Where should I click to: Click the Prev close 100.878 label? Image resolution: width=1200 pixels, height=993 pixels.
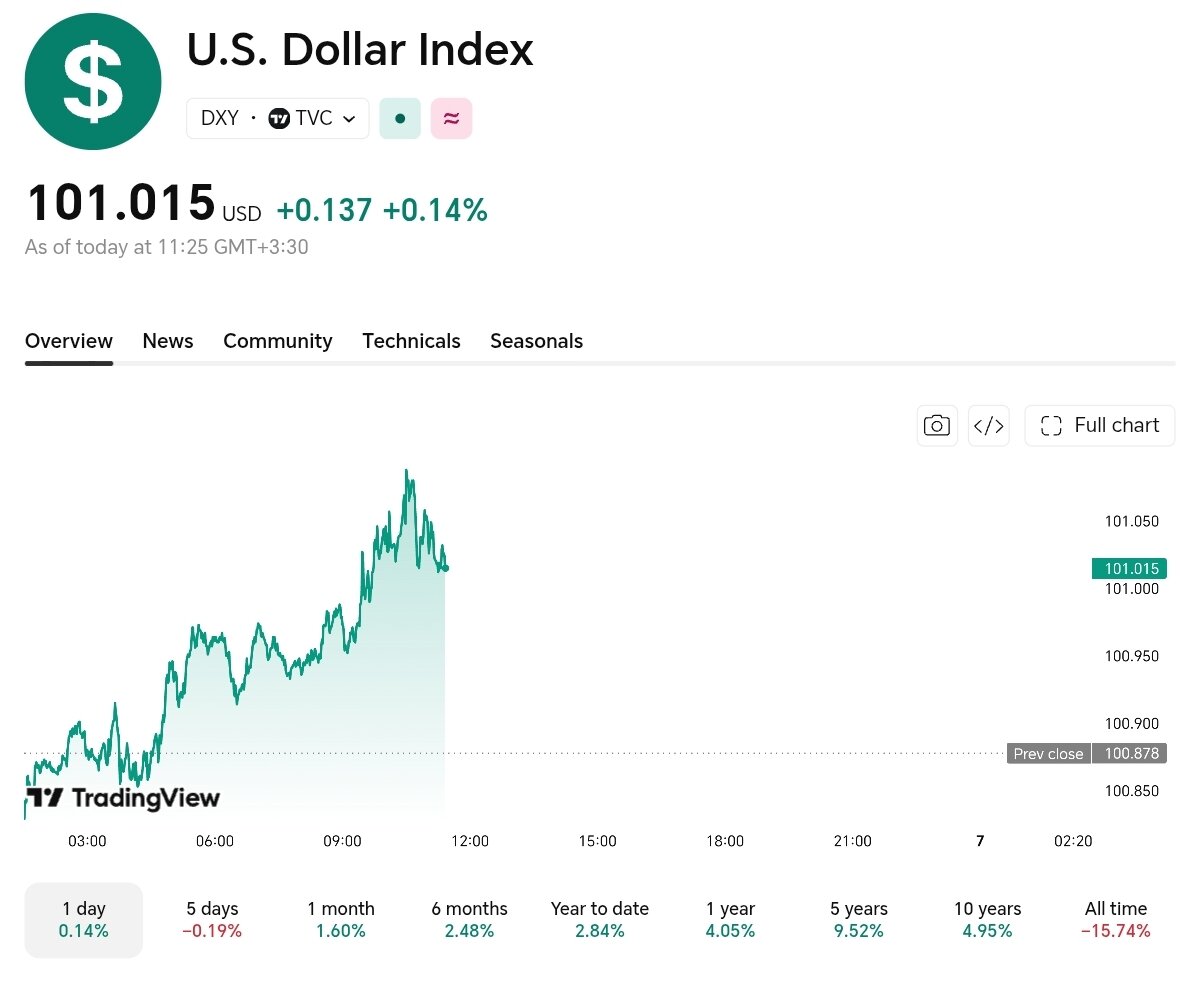[1087, 754]
